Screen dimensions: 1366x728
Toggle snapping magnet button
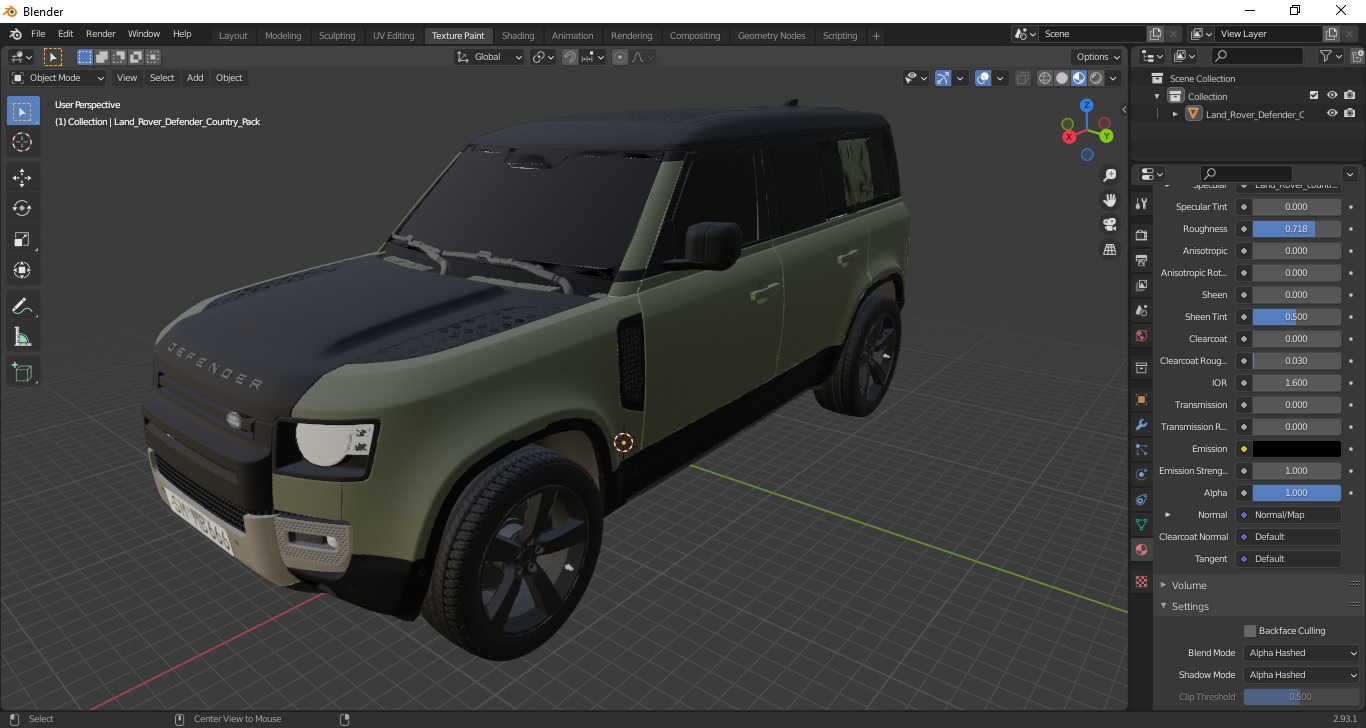click(569, 57)
